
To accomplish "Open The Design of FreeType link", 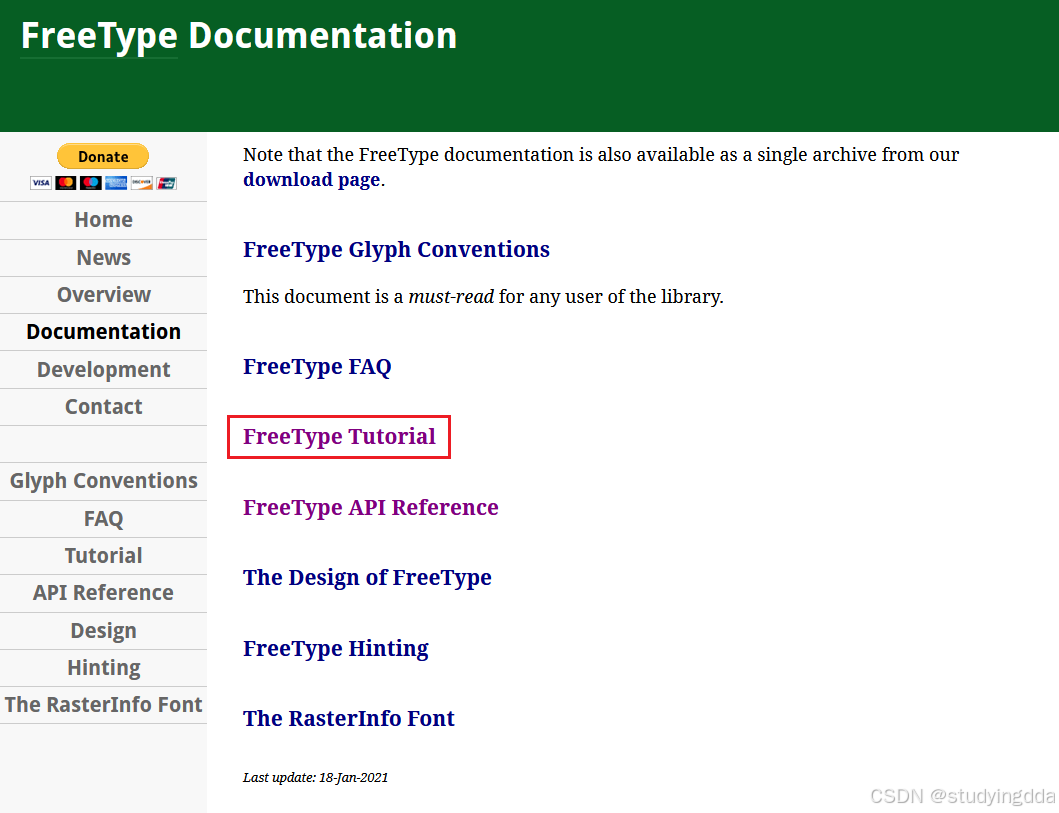I will 367,578.
